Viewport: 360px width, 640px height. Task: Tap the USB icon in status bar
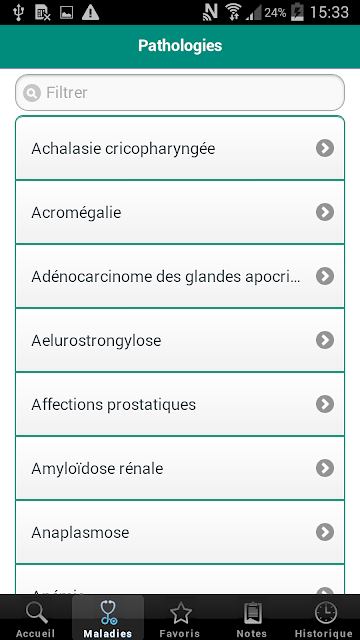(18, 12)
